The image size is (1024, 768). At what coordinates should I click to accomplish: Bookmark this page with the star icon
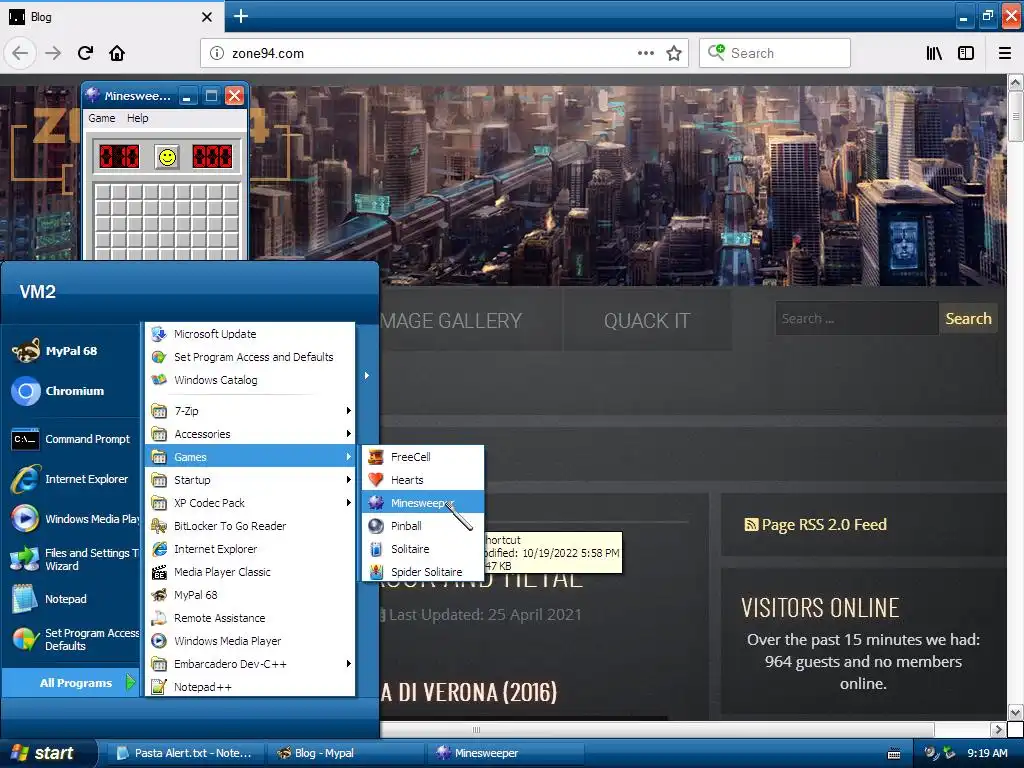coord(674,53)
